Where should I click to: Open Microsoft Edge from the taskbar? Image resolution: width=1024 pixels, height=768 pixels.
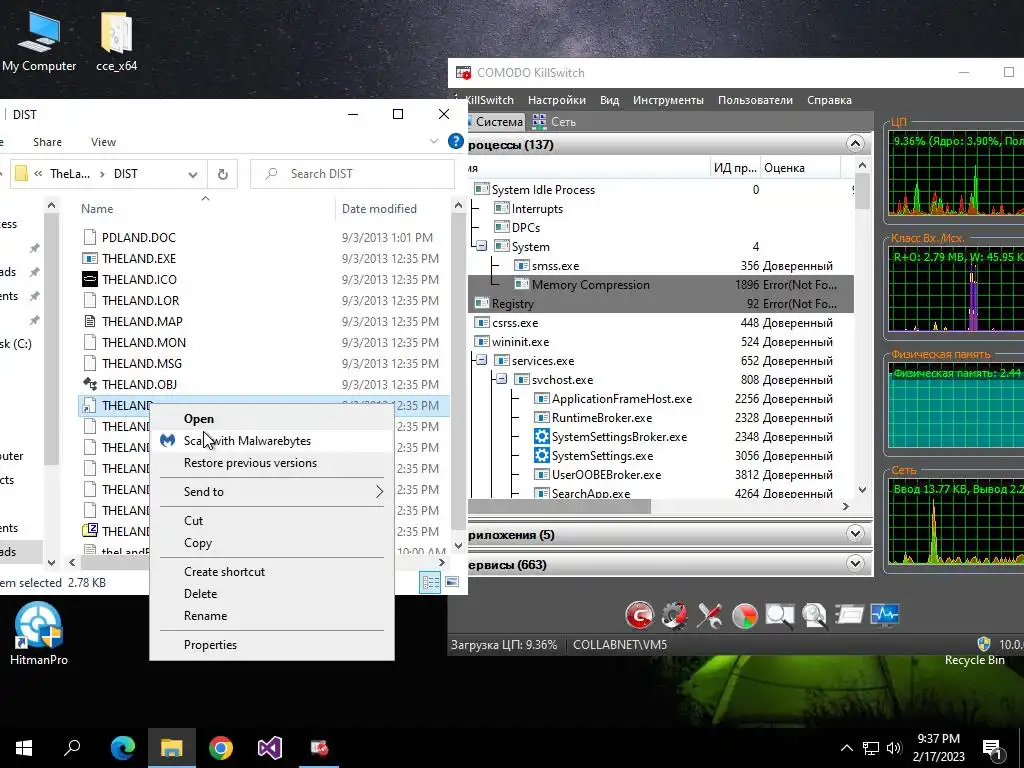(123, 747)
